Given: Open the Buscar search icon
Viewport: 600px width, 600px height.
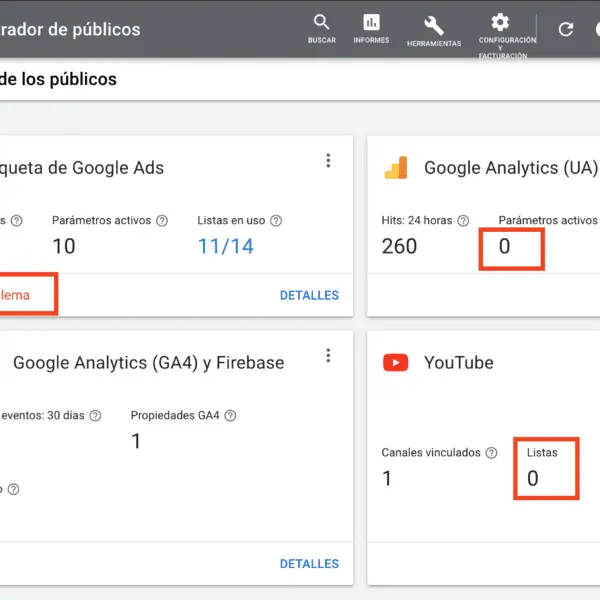Looking at the screenshot, I should [321, 23].
